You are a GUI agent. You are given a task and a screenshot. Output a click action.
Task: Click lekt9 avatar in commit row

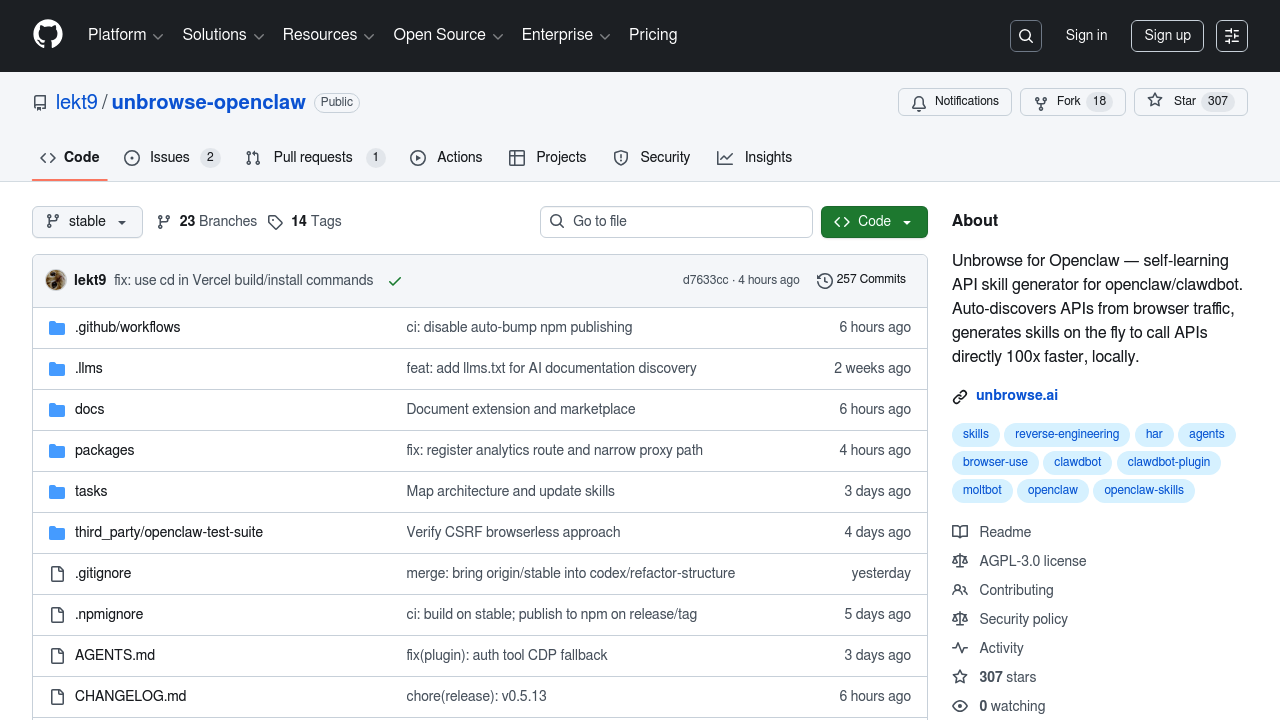pyautogui.click(x=56, y=280)
